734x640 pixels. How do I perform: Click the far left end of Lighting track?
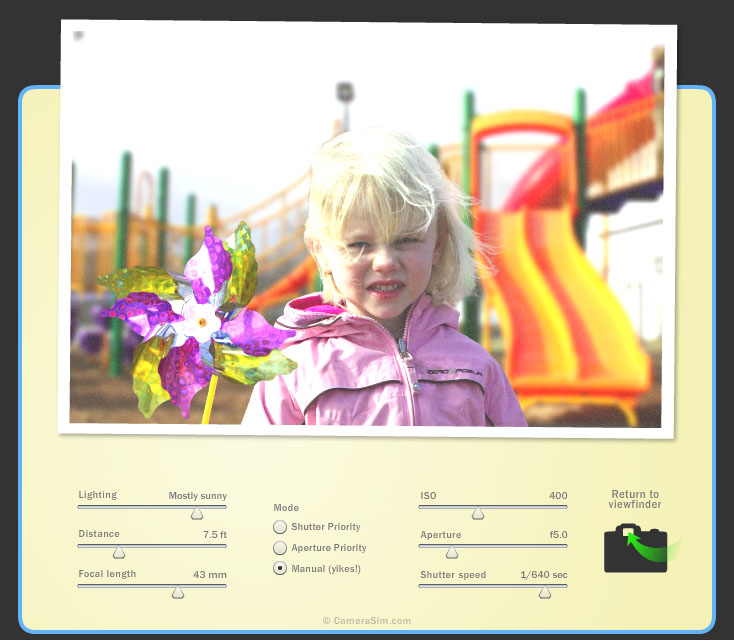pos(80,507)
